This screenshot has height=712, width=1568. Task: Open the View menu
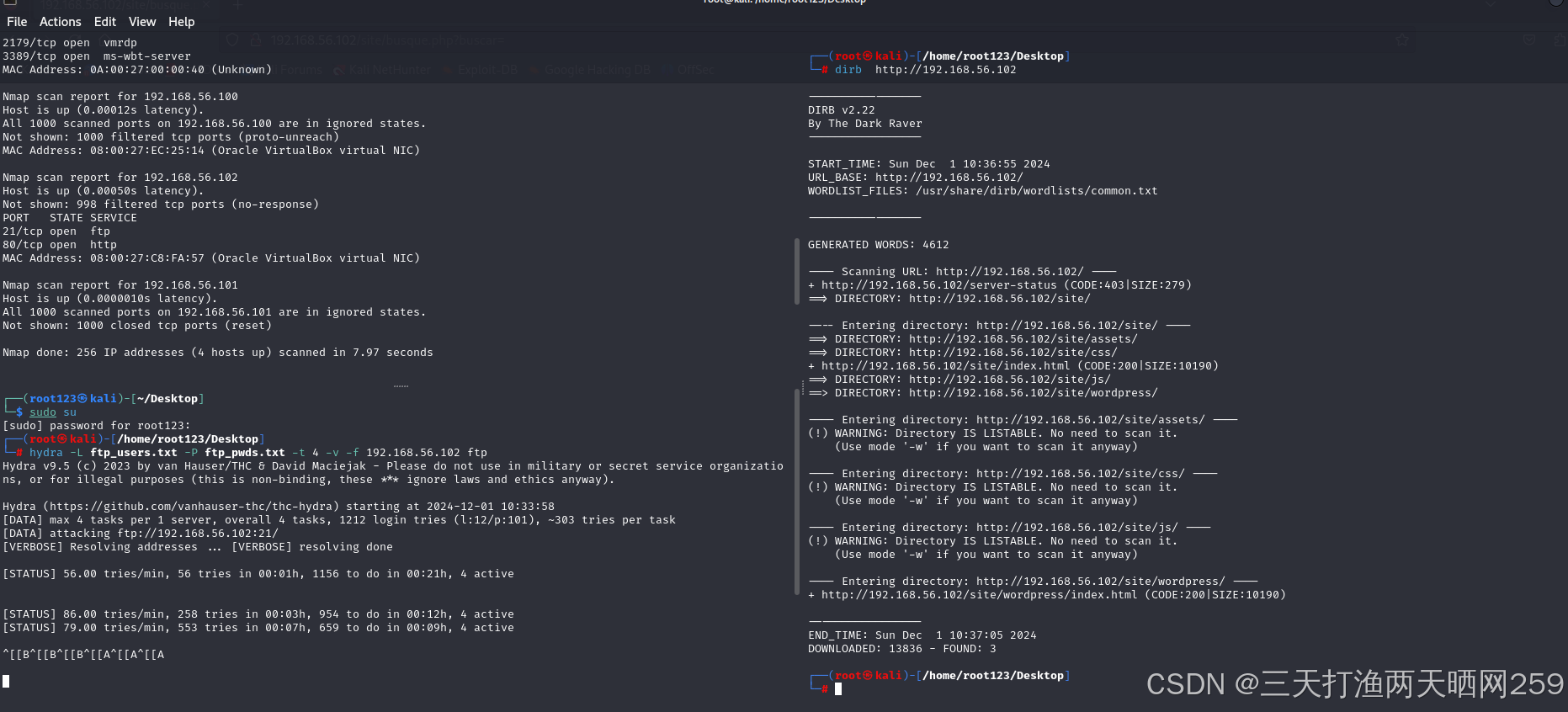coord(142,22)
